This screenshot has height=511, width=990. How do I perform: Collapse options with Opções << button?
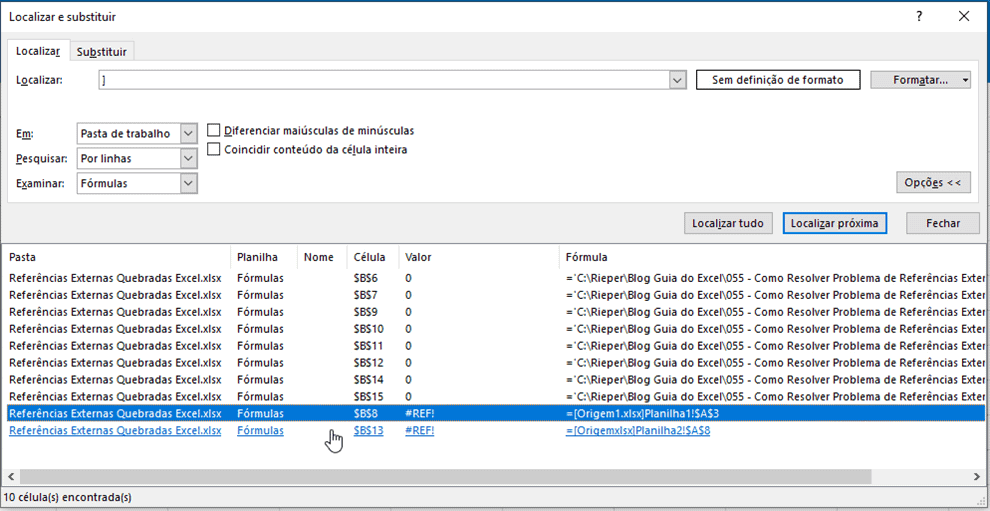pyautogui.click(x=932, y=182)
